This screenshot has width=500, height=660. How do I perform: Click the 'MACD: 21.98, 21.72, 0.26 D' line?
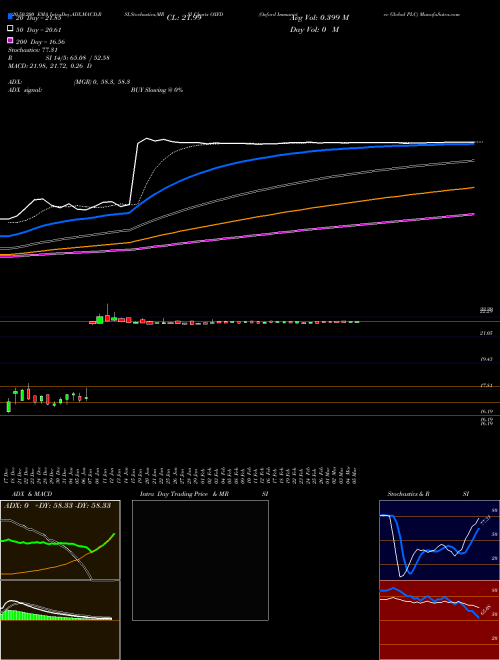click(x=50, y=66)
